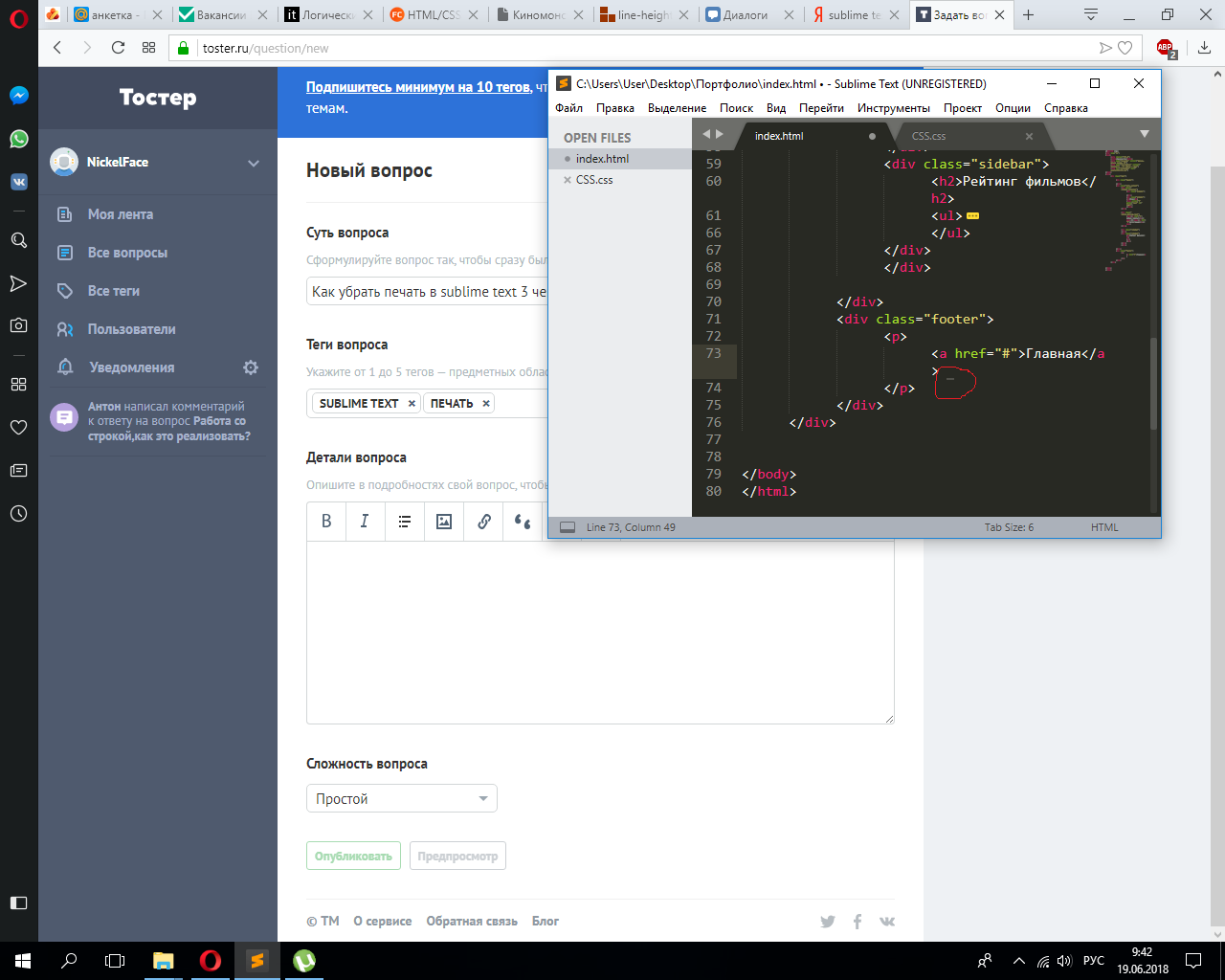Share via Twitter icon in footer

pos(828,922)
